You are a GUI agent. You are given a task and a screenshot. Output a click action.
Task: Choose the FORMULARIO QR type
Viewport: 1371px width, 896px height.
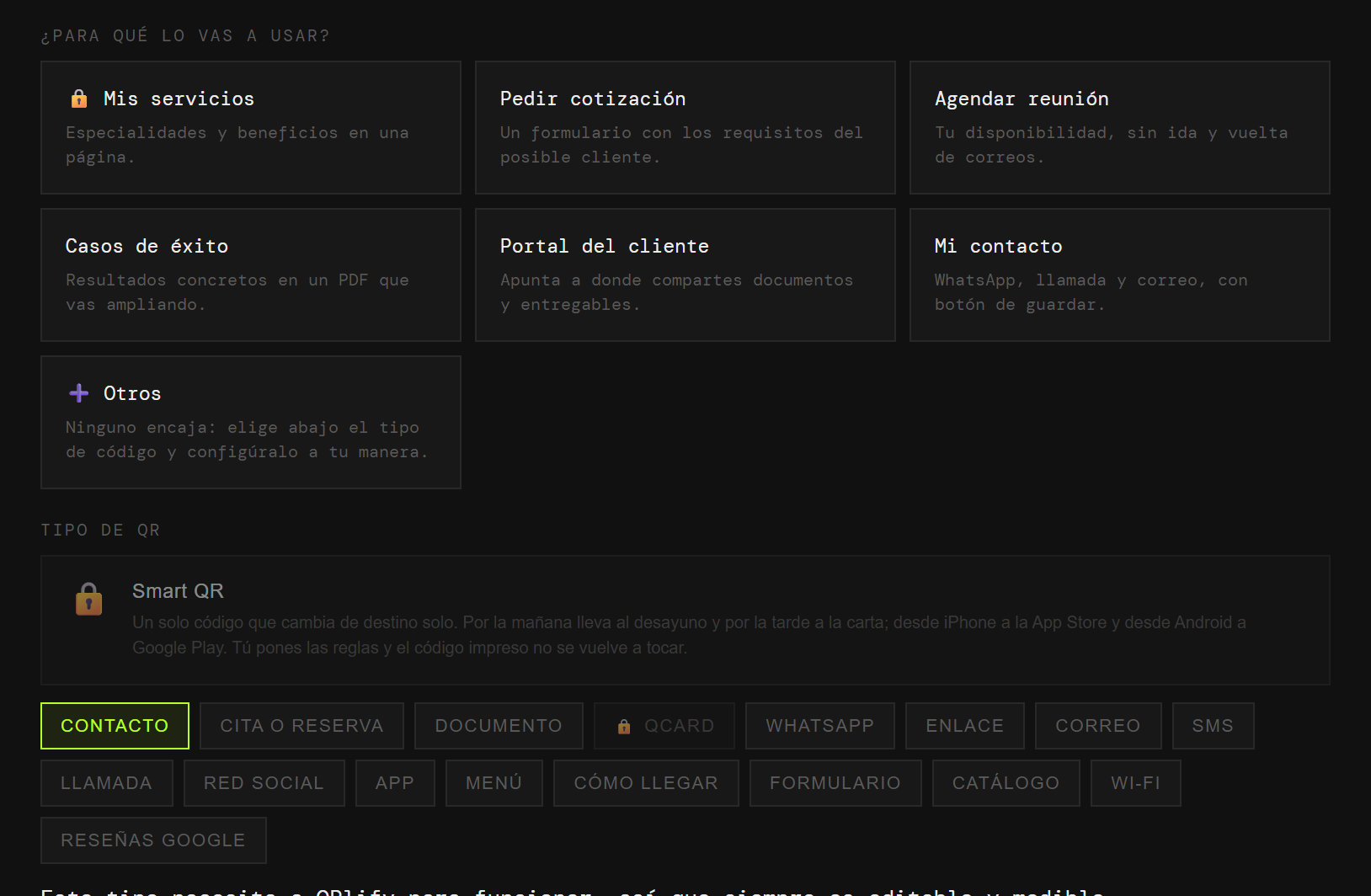(835, 783)
